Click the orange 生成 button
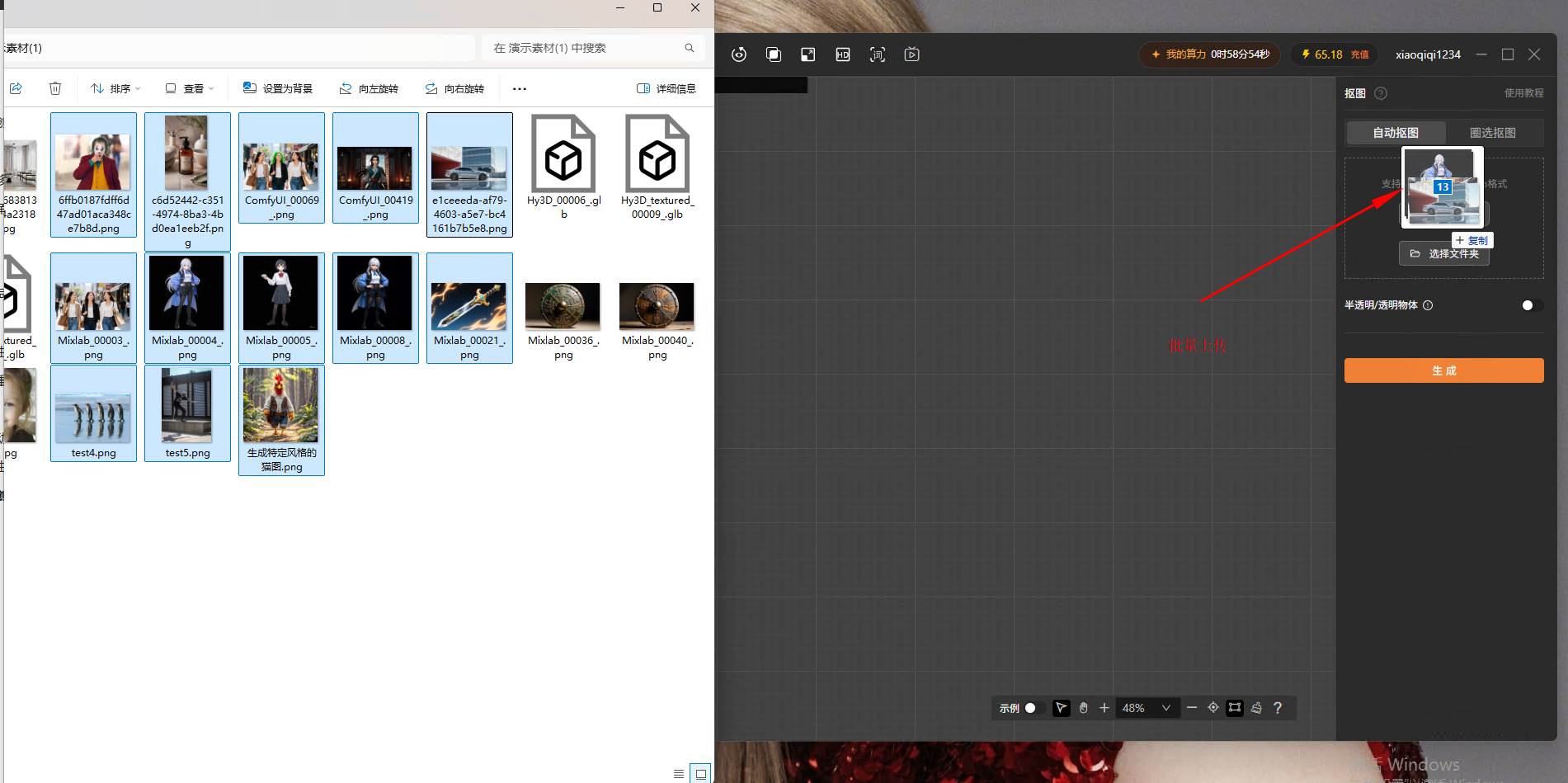The width and height of the screenshot is (1568, 783). click(x=1443, y=370)
